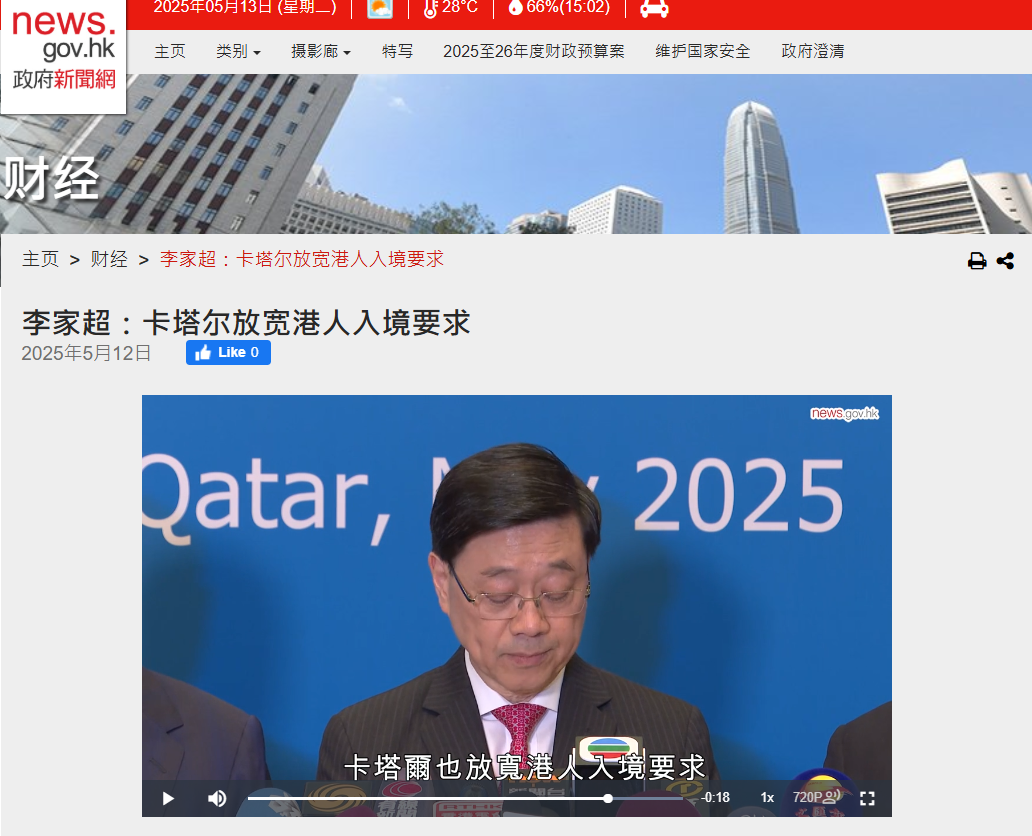Screen dimensions: 1032x836
Task: Play the video
Action: tap(168, 798)
